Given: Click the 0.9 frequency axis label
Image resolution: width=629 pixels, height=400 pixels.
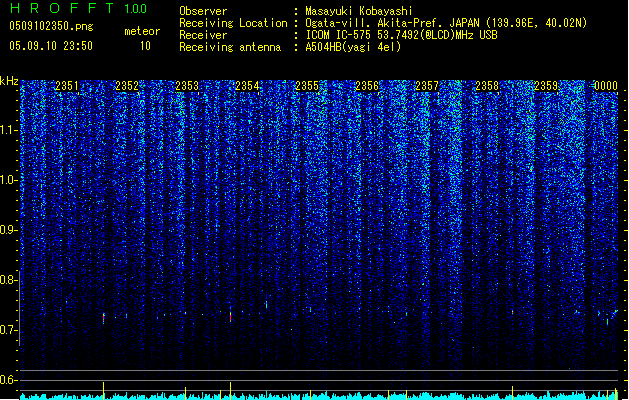Looking at the screenshot, I should pos(8,230).
